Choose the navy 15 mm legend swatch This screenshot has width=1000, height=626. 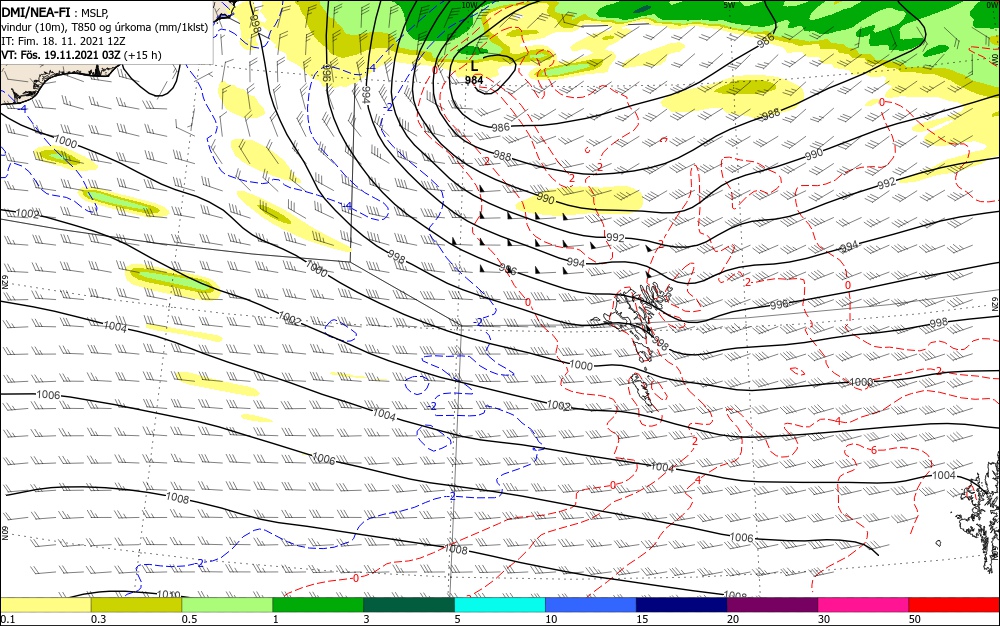coord(681,605)
